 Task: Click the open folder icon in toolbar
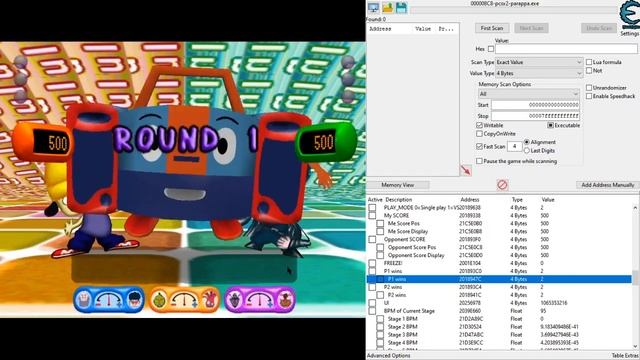387,7
